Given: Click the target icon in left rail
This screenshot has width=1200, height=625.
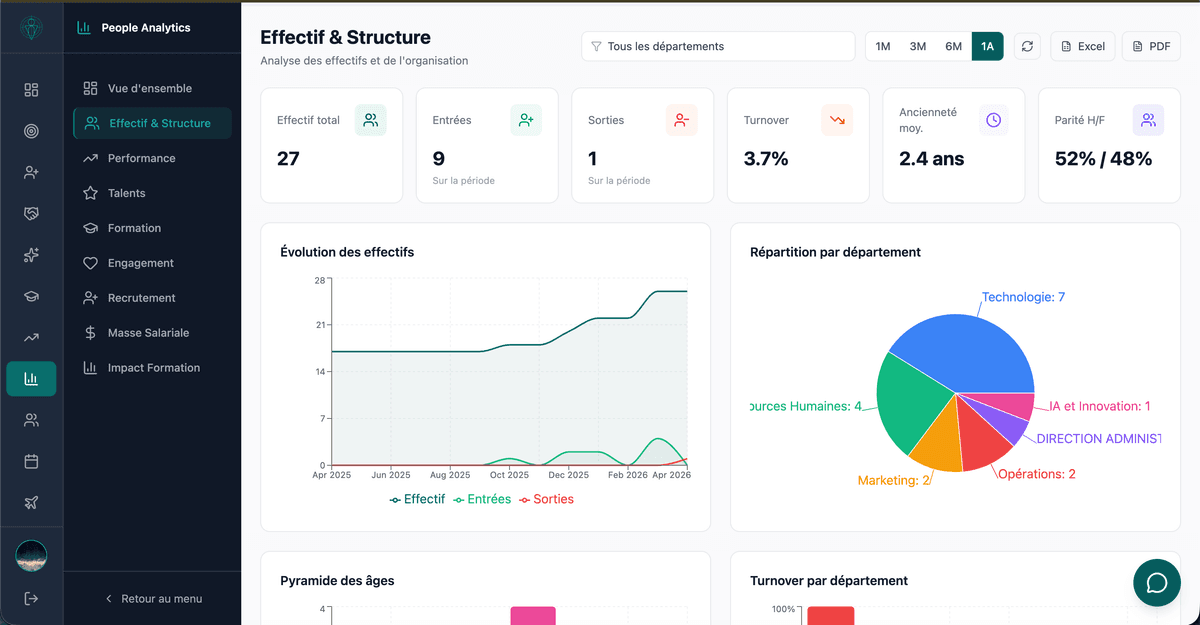Looking at the screenshot, I should (31, 131).
